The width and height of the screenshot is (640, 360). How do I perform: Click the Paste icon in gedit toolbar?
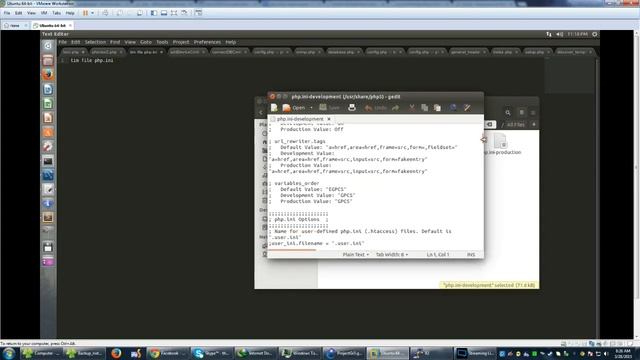(437, 108)
